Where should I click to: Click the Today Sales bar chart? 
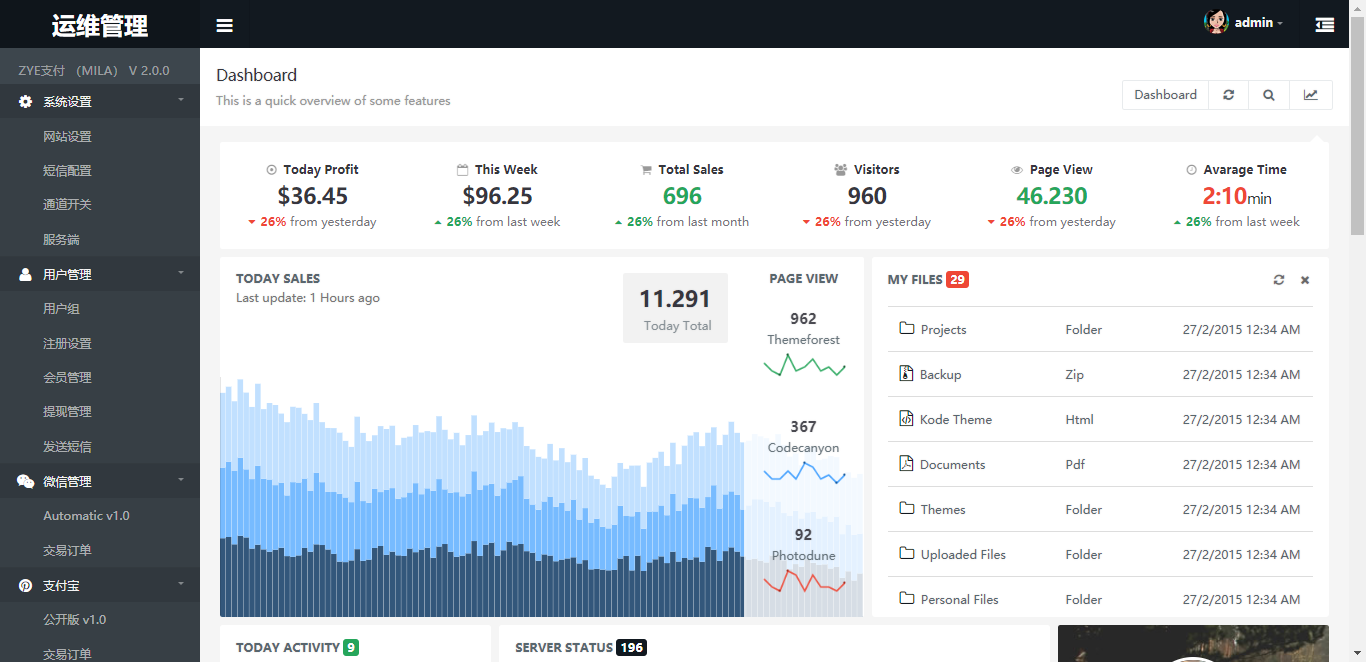(482, 497)
